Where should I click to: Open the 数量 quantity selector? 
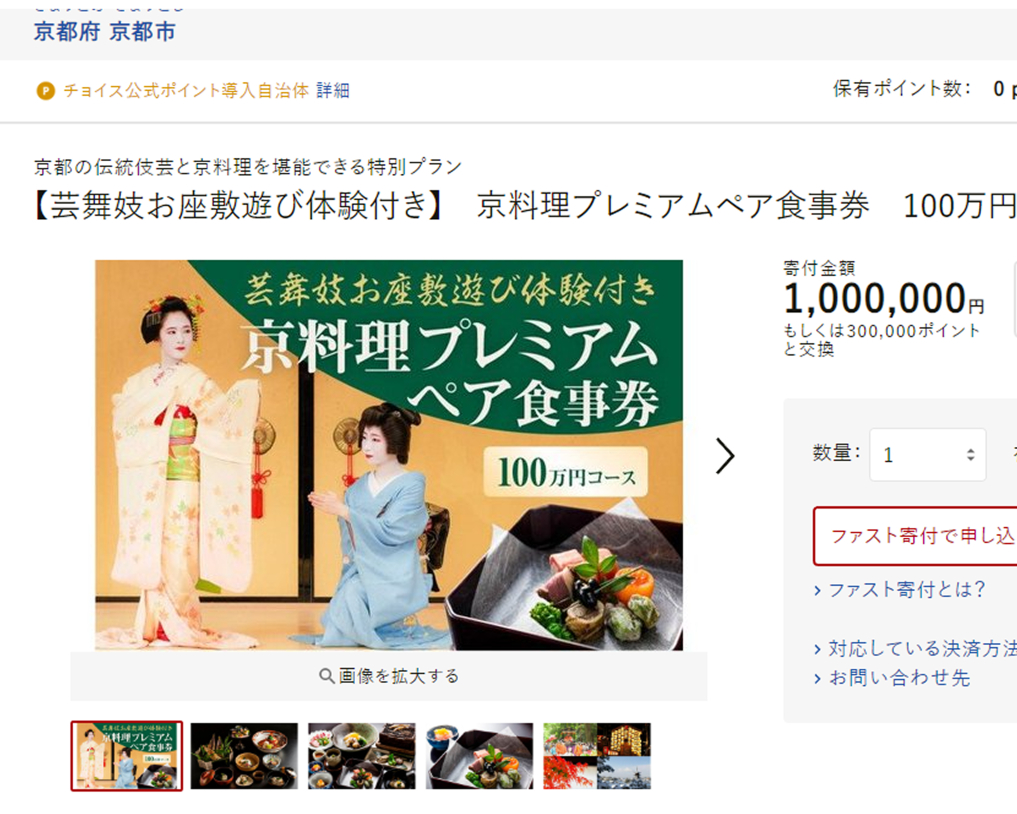tap(927, 455)
